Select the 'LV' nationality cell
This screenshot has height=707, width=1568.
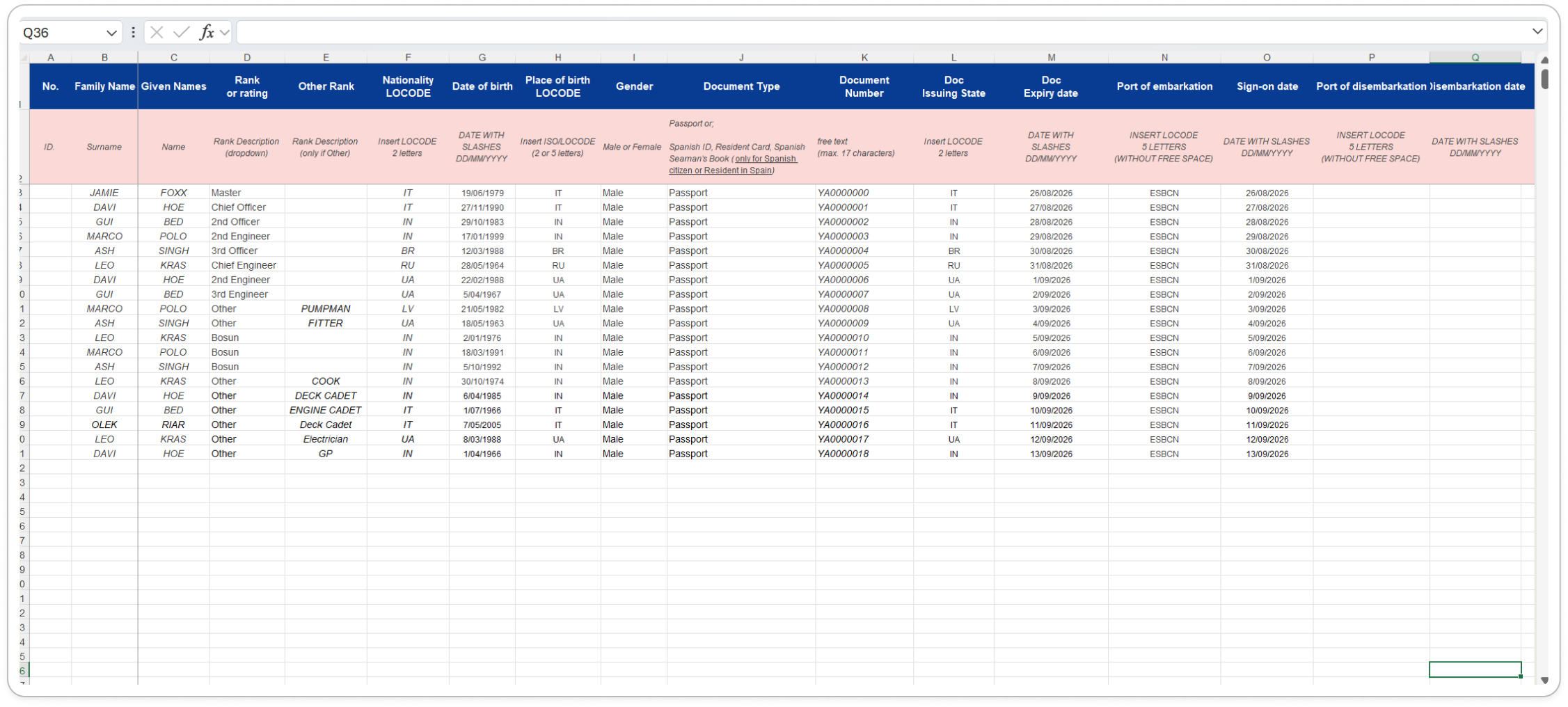click(408, 309)
